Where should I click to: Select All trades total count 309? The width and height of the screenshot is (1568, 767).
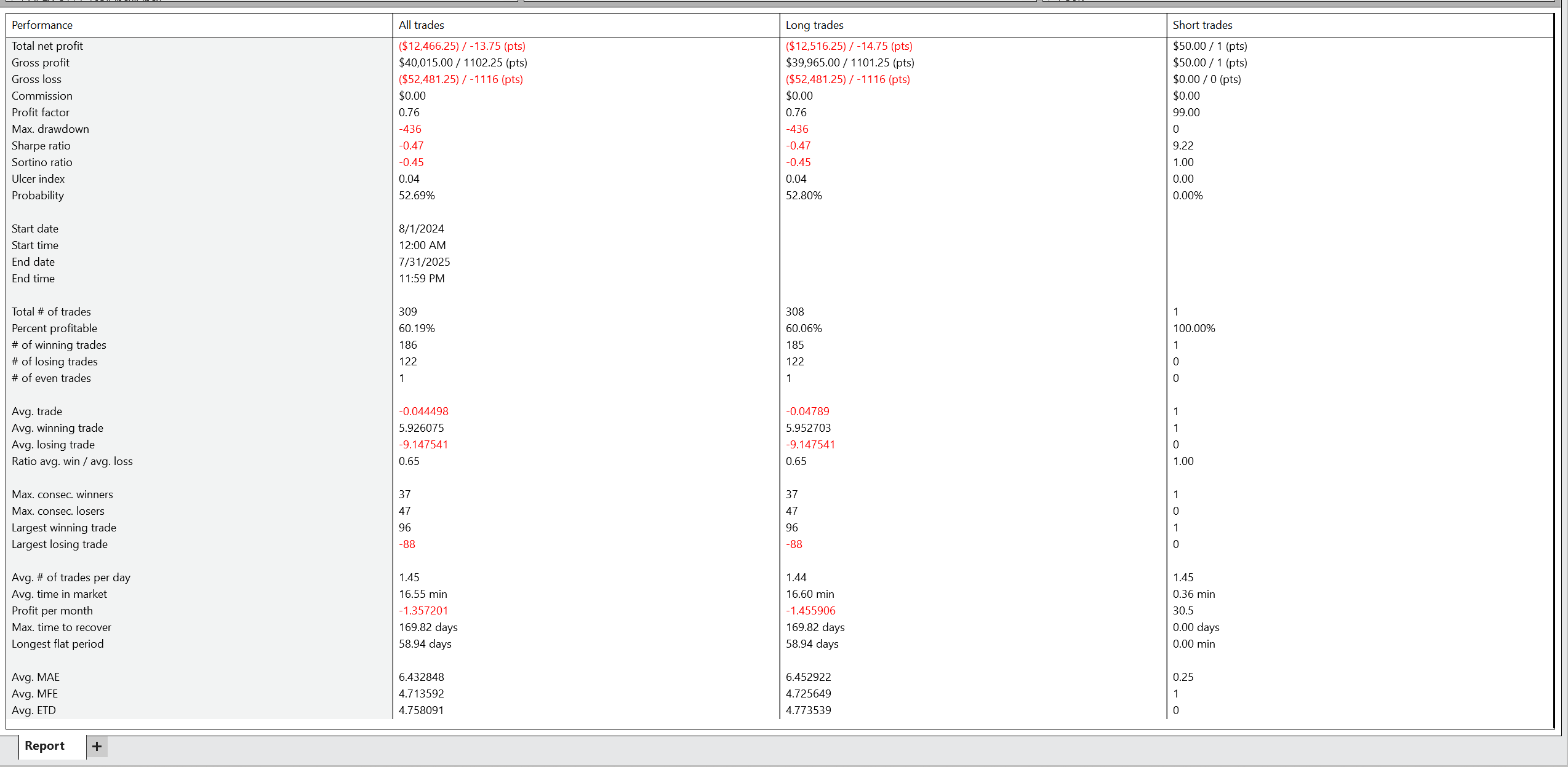[407, 312]
